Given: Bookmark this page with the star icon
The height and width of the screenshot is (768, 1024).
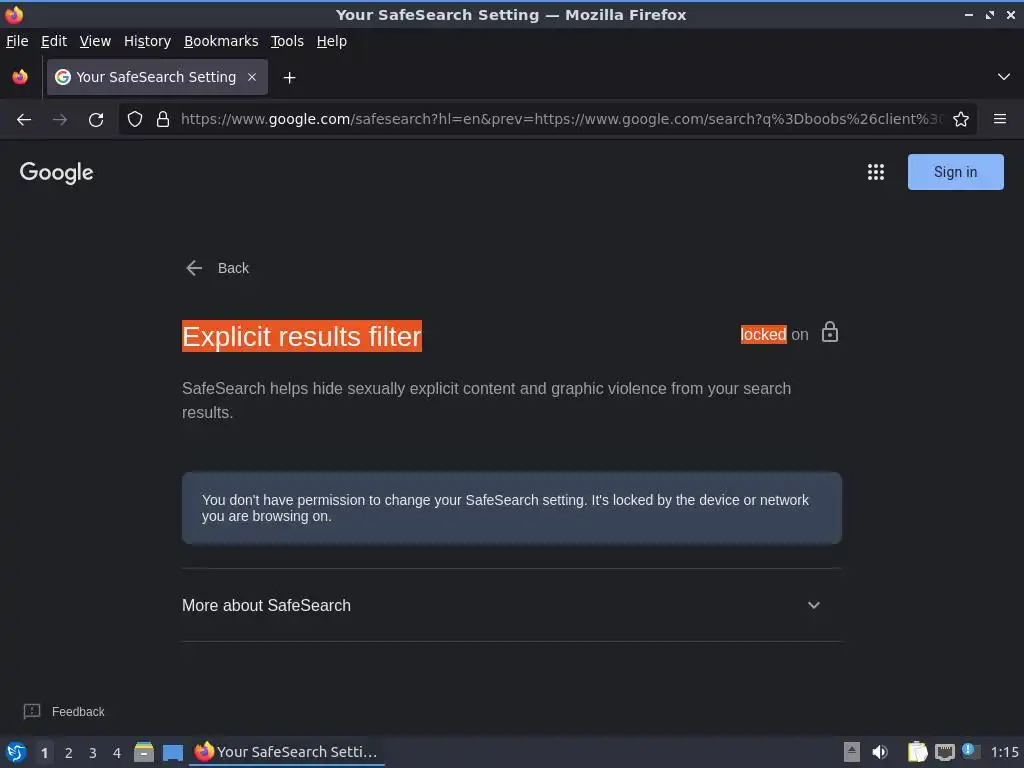Looking at the screenshot, I should (961, 119).
